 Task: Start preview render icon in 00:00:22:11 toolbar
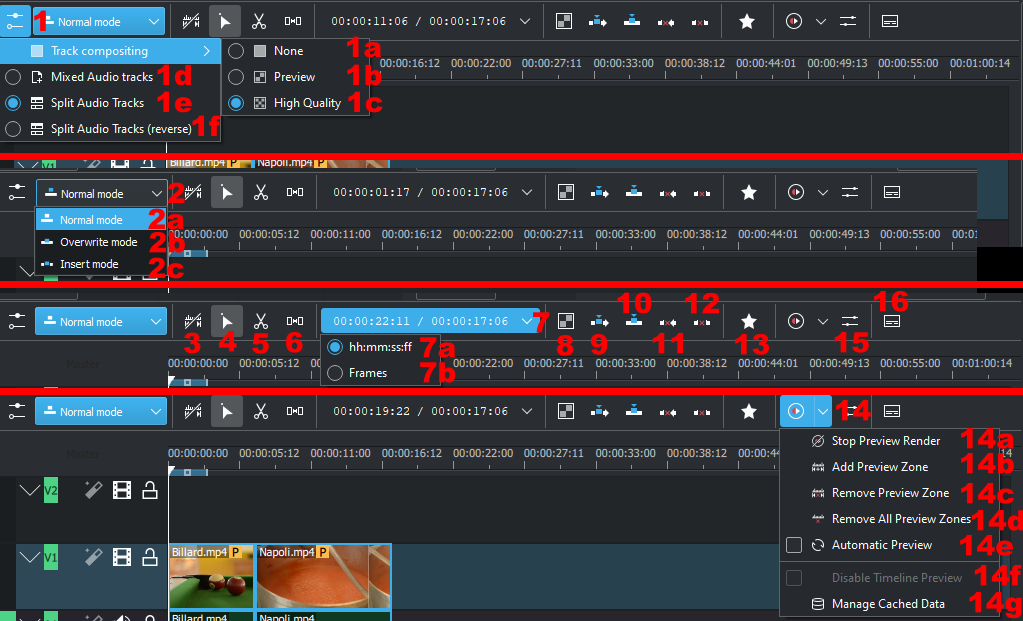[795, 321]
